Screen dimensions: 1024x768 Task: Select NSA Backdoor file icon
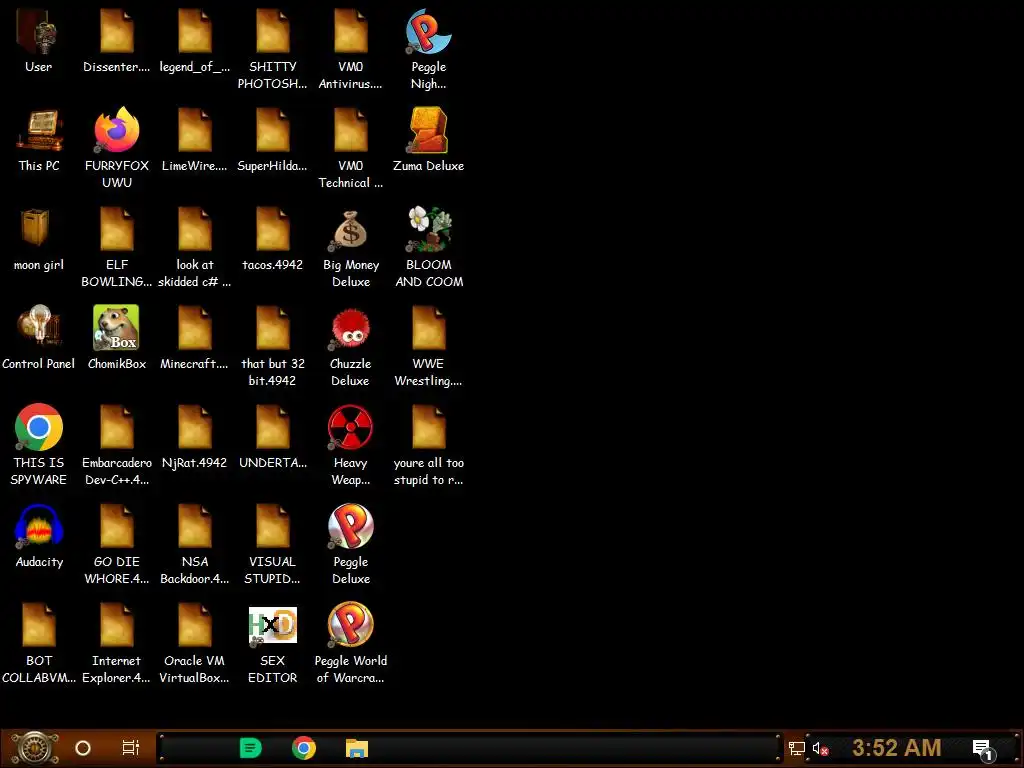(195, 526)
